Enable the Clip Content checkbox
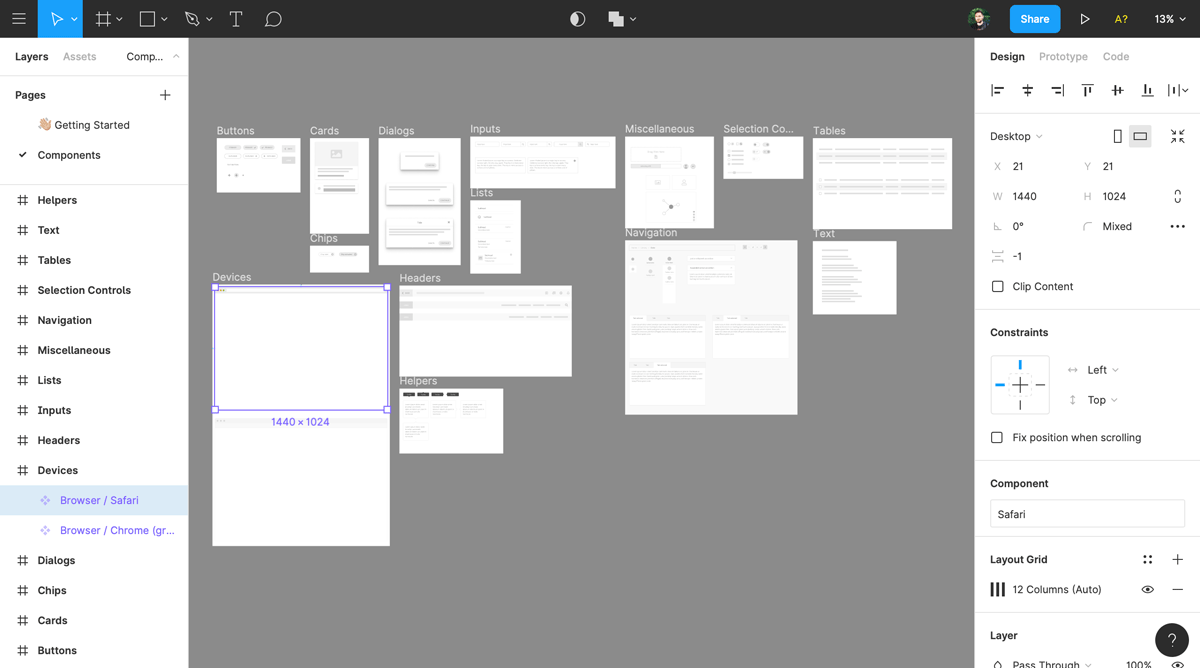The image size is (1200, 668). click(x=997, y=286)
